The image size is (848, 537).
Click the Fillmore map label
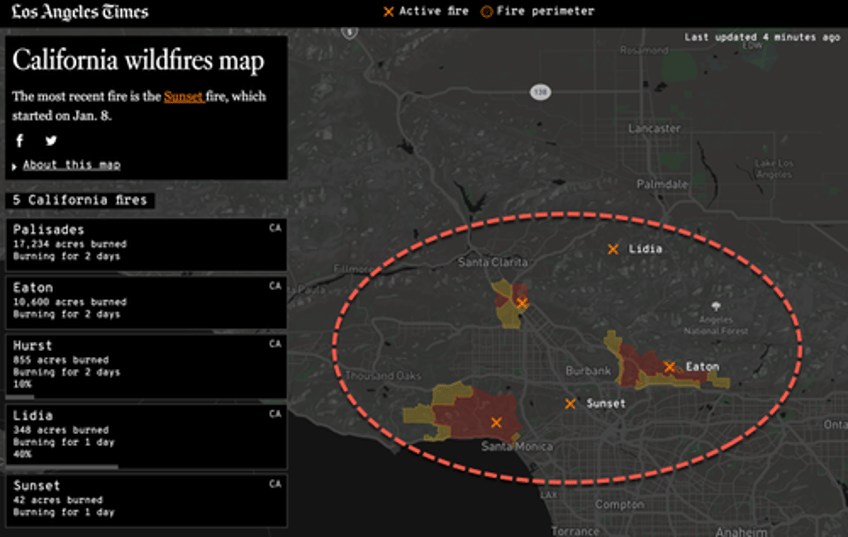coord(352,269)
